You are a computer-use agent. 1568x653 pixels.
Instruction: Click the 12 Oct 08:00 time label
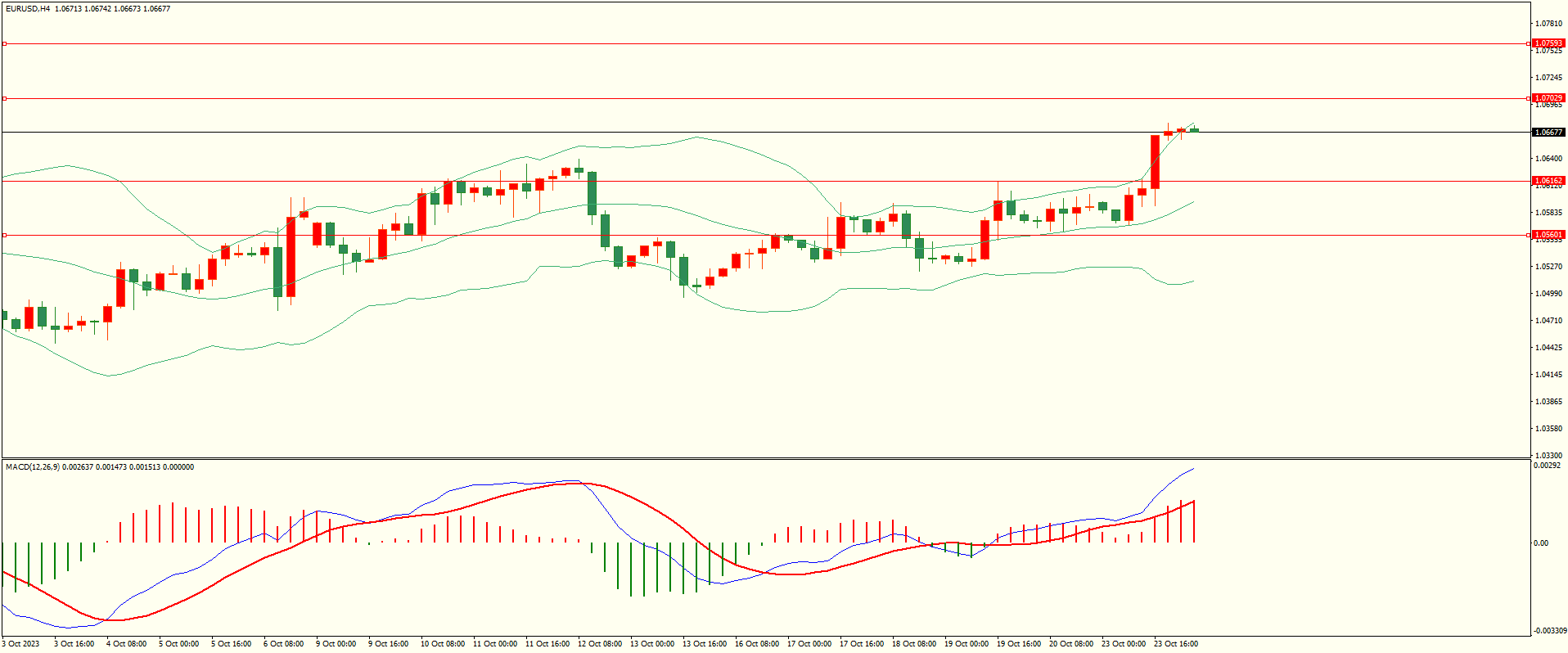coord(600,644)
